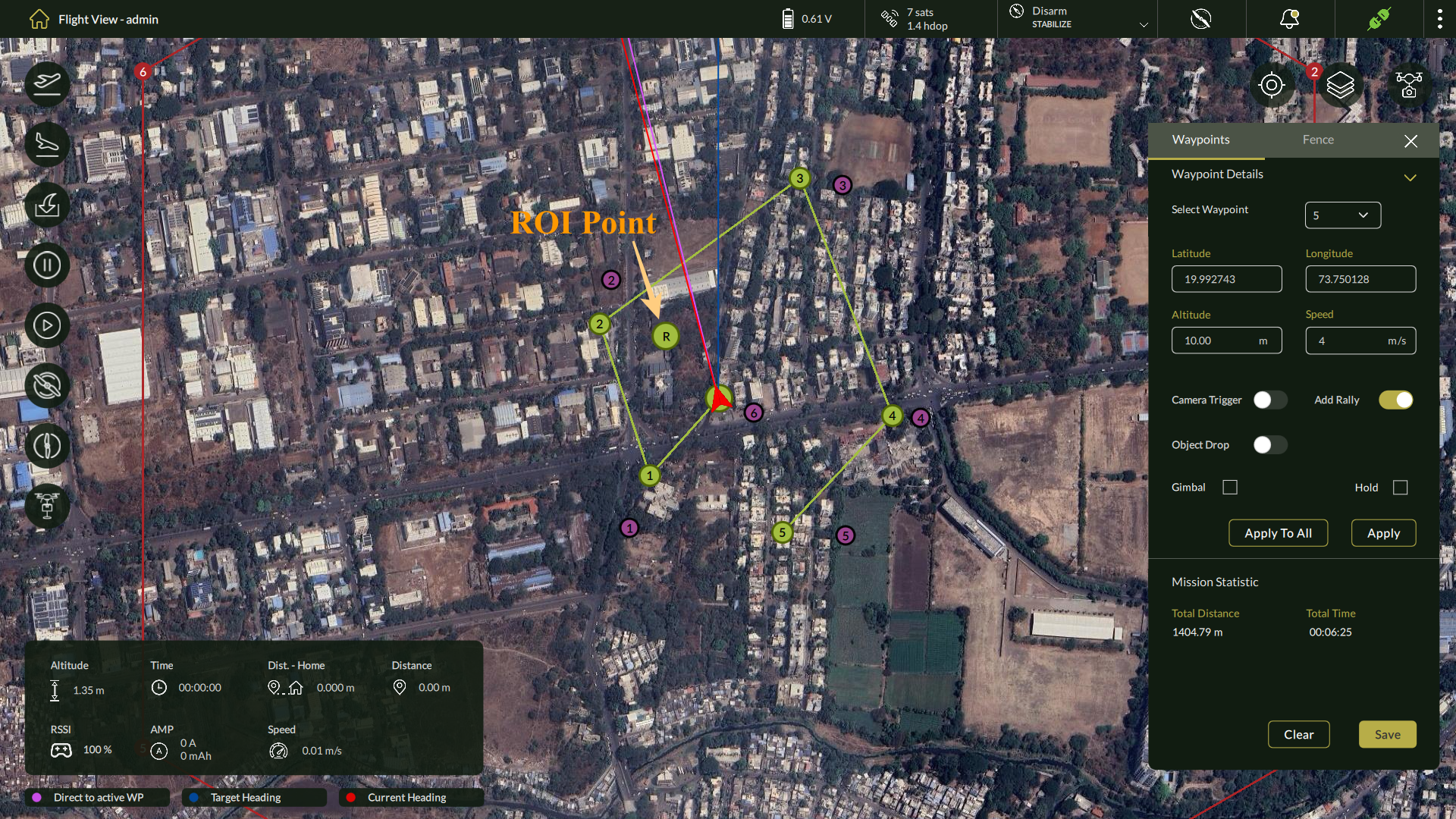Click the Apply button

click(x=1383, y=533)
